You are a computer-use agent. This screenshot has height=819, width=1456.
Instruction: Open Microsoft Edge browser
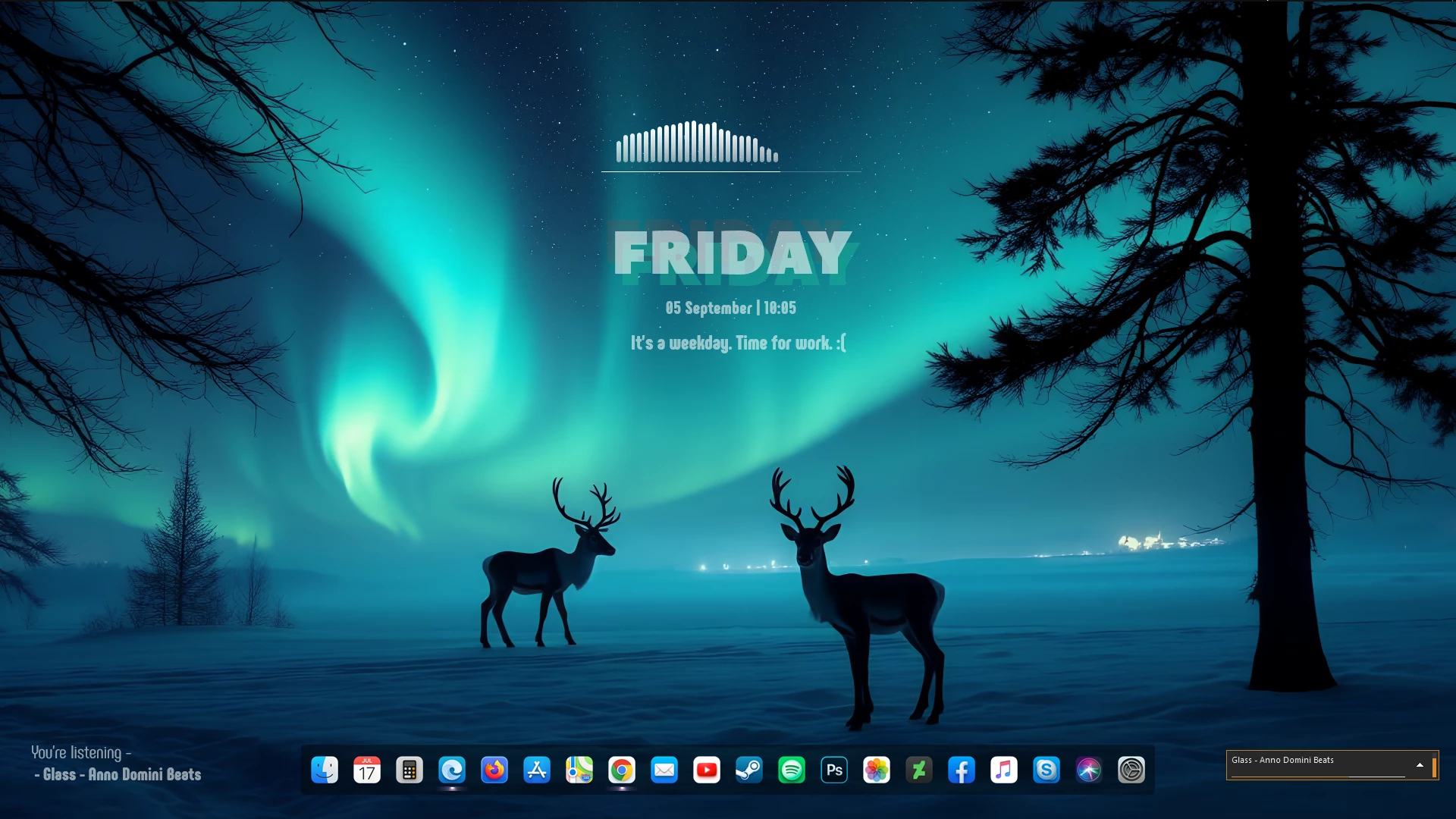452,770
